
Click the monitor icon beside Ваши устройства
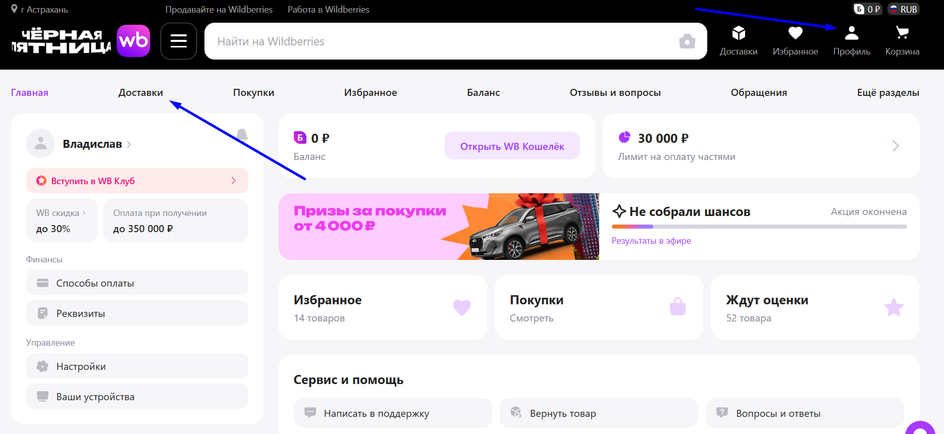[42, 397]
